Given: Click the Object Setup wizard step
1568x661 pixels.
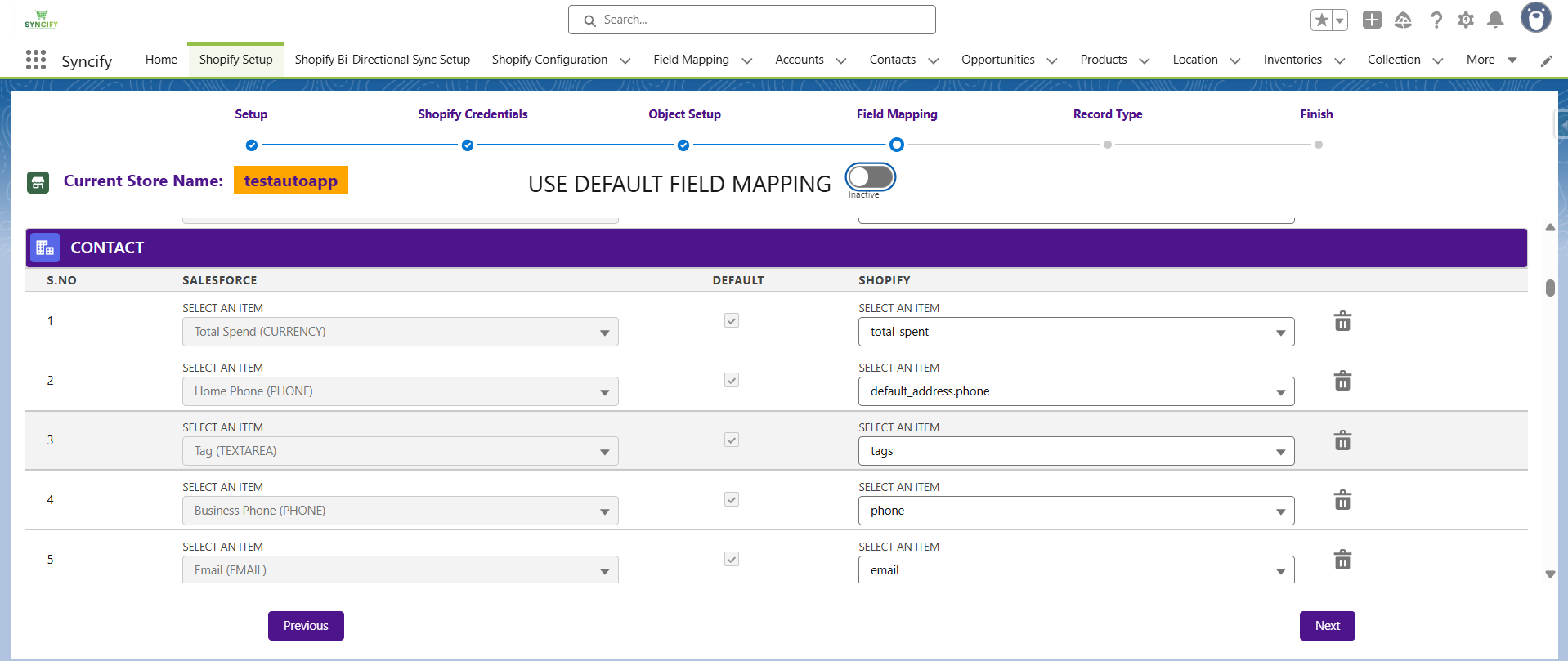Looking at the screenshot, I should click(x=683, y=145).
